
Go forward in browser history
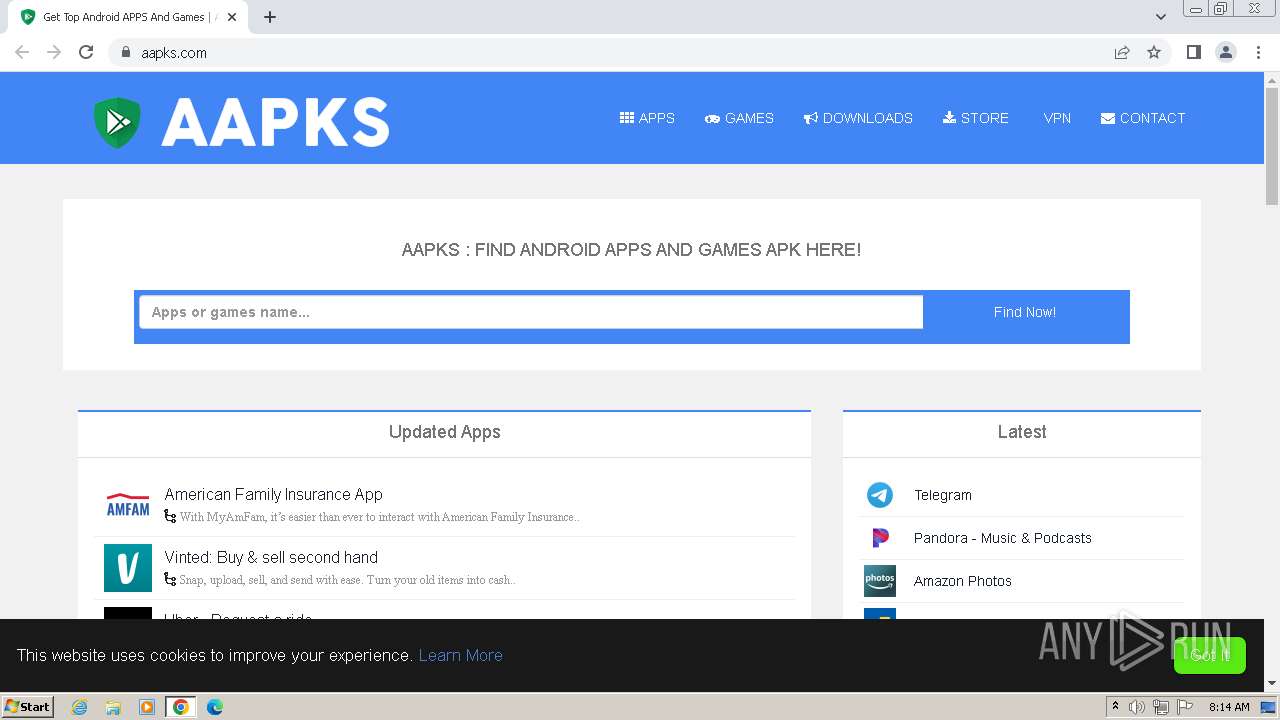pyautogui.click(x=54, y=52)
